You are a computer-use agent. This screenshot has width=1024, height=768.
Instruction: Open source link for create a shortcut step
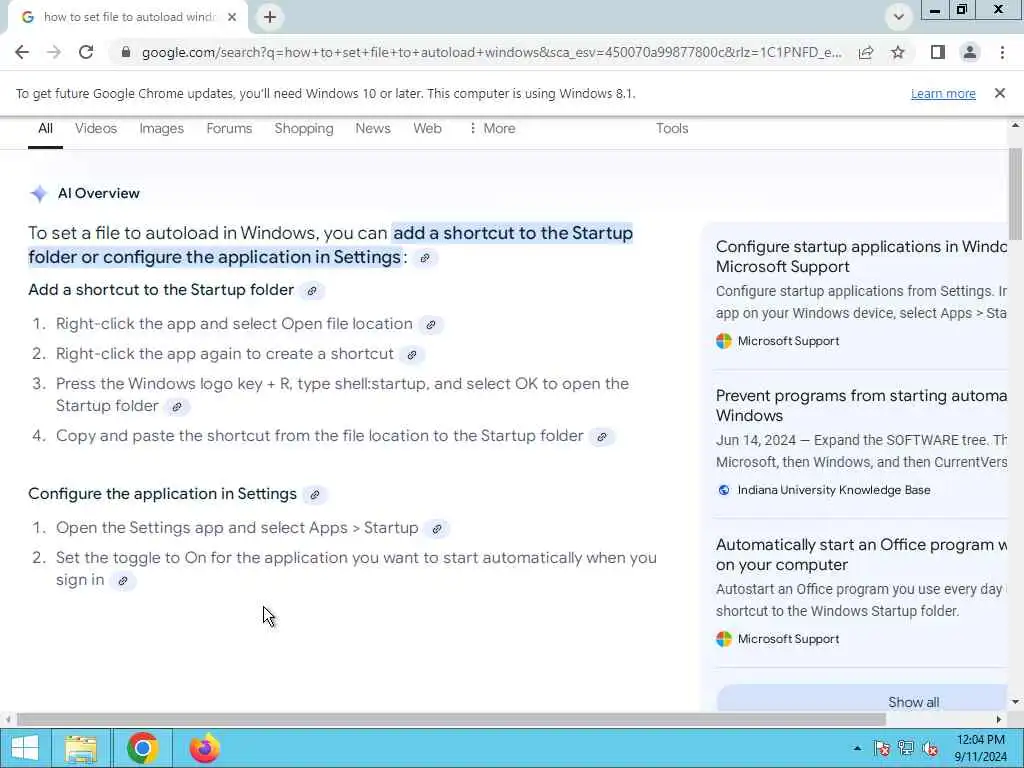click(x=412, y=355)
